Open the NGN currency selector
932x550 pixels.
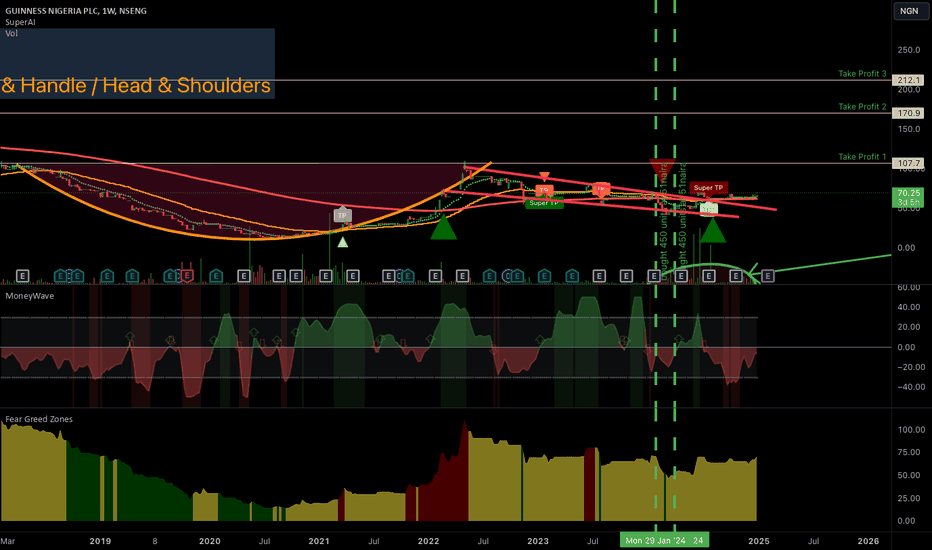[x=909, y=11]
